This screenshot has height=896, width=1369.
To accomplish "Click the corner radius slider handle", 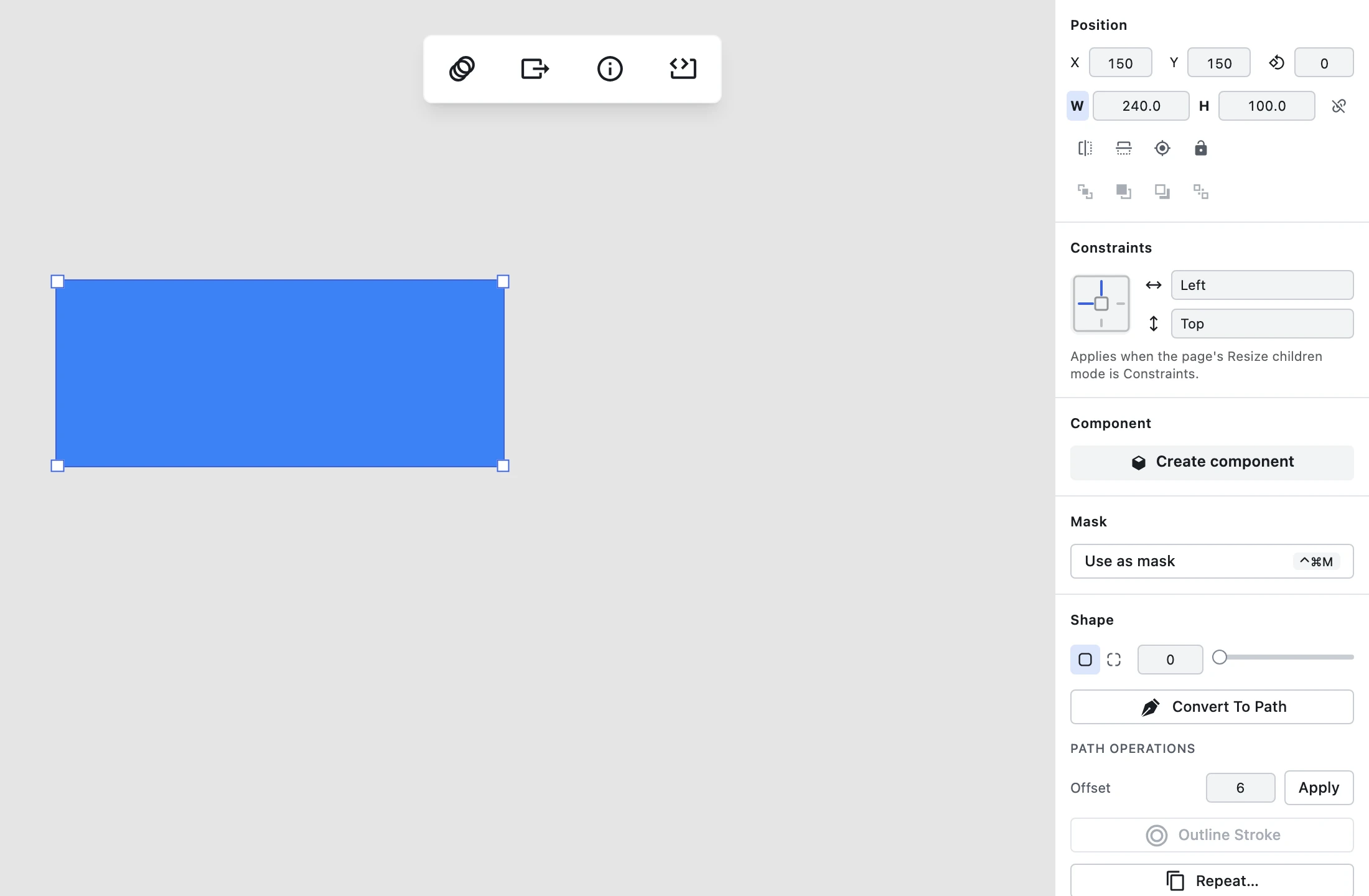I will 1220,657.
